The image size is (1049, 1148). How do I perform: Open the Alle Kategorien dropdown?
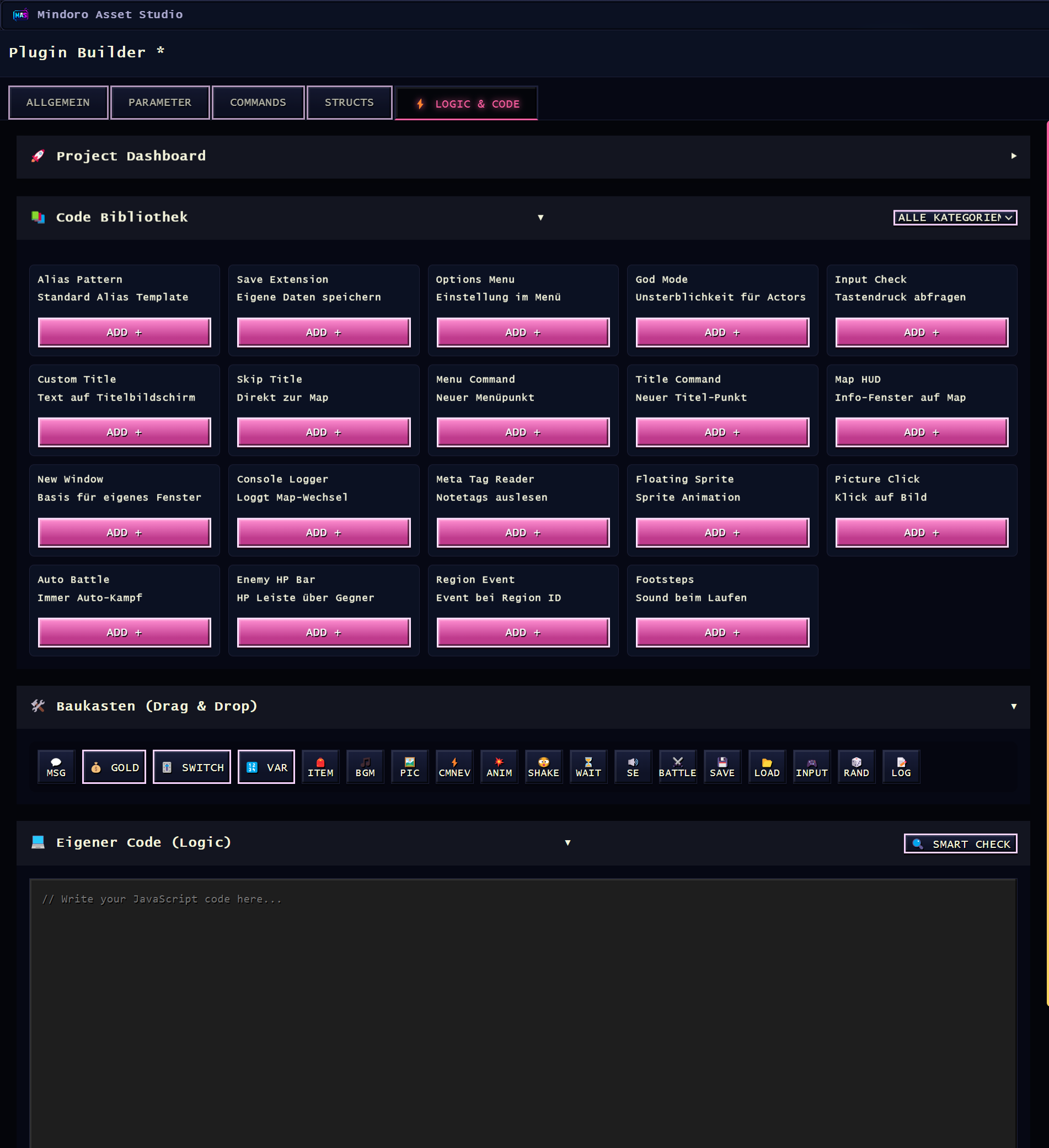[x=955, y=217]
